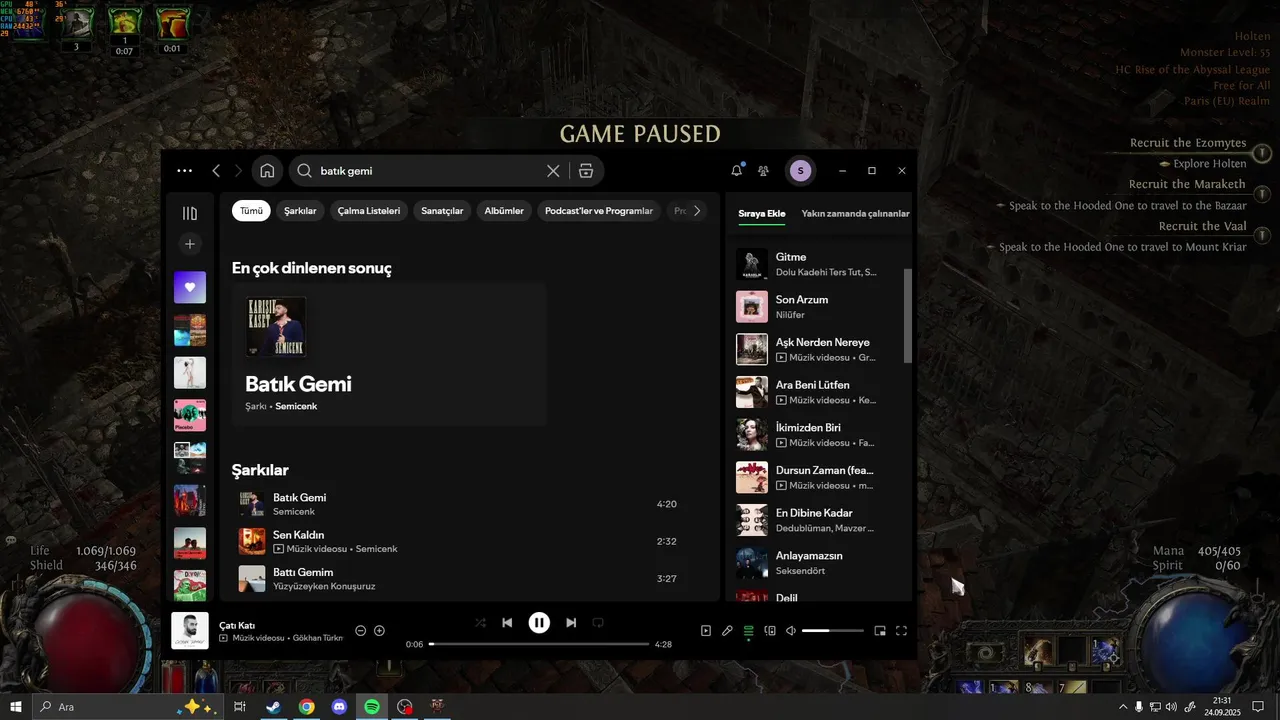1280x720 pixels.
Task: Switch to Sıraya Ekle tab
Action: (x=762, y=214)
